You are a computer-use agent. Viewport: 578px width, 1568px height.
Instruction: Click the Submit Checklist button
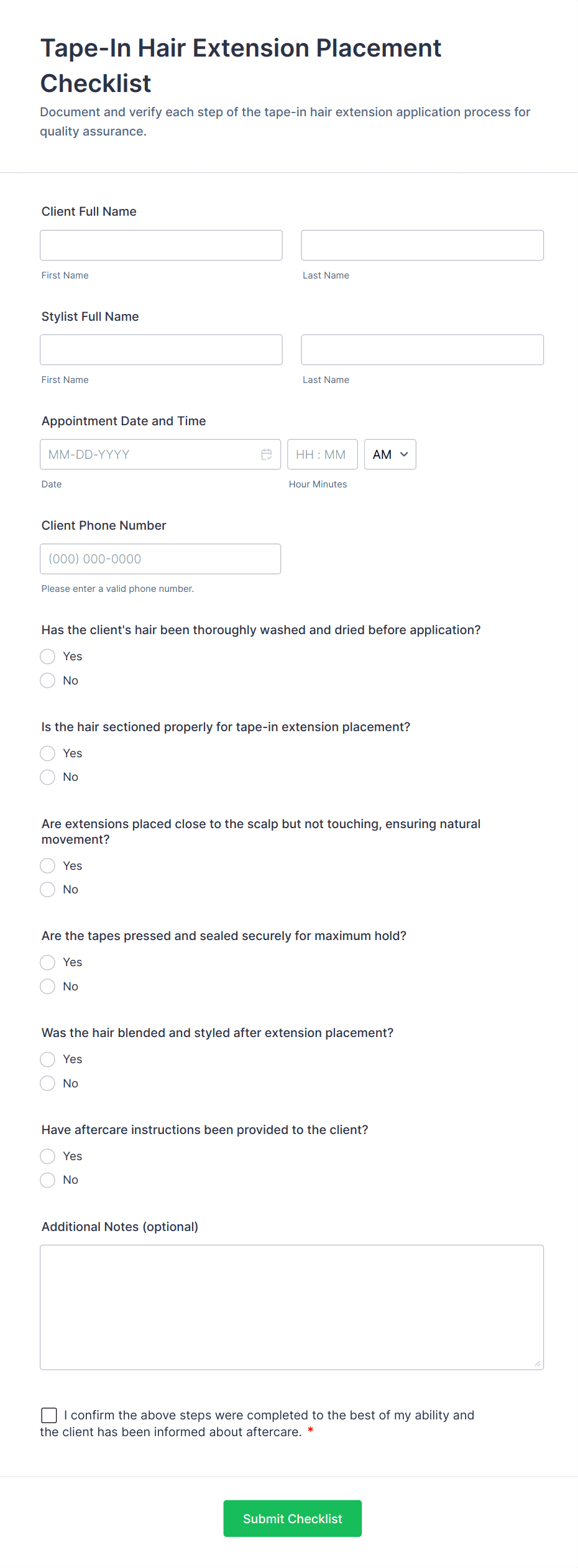click(x=293, y=1518)
